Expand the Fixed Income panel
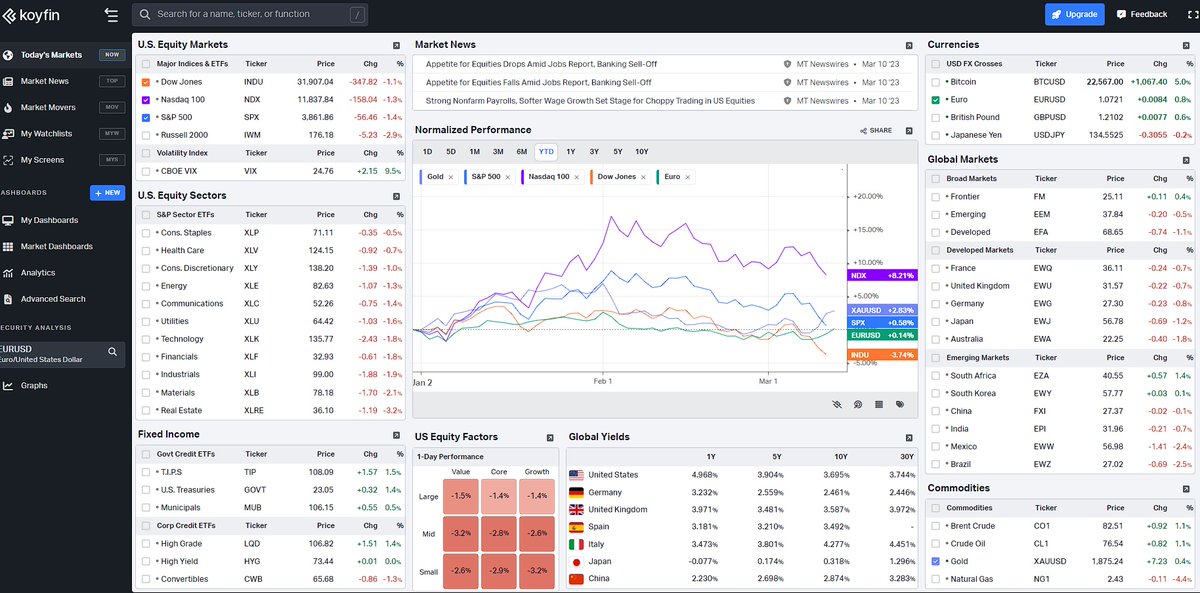The width and height of the screenshot is (1200, 593). (x=396, y=435)
